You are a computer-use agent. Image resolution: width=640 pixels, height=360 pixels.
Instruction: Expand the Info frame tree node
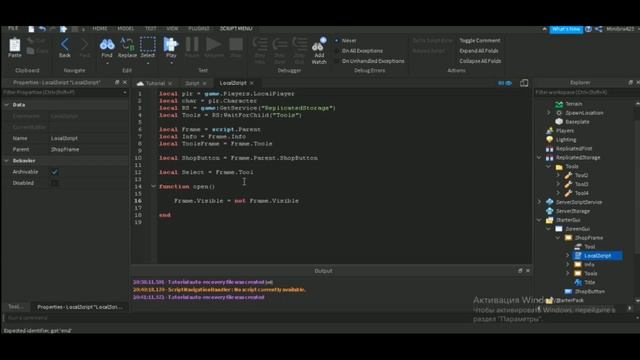coord(567,264)
